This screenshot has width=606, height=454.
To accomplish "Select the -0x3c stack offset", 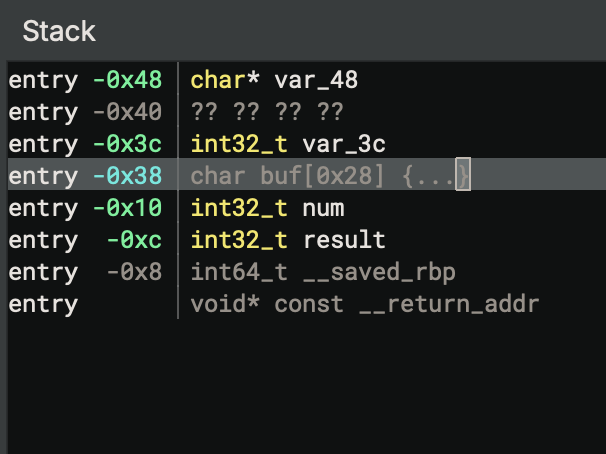I will [127, 143].
